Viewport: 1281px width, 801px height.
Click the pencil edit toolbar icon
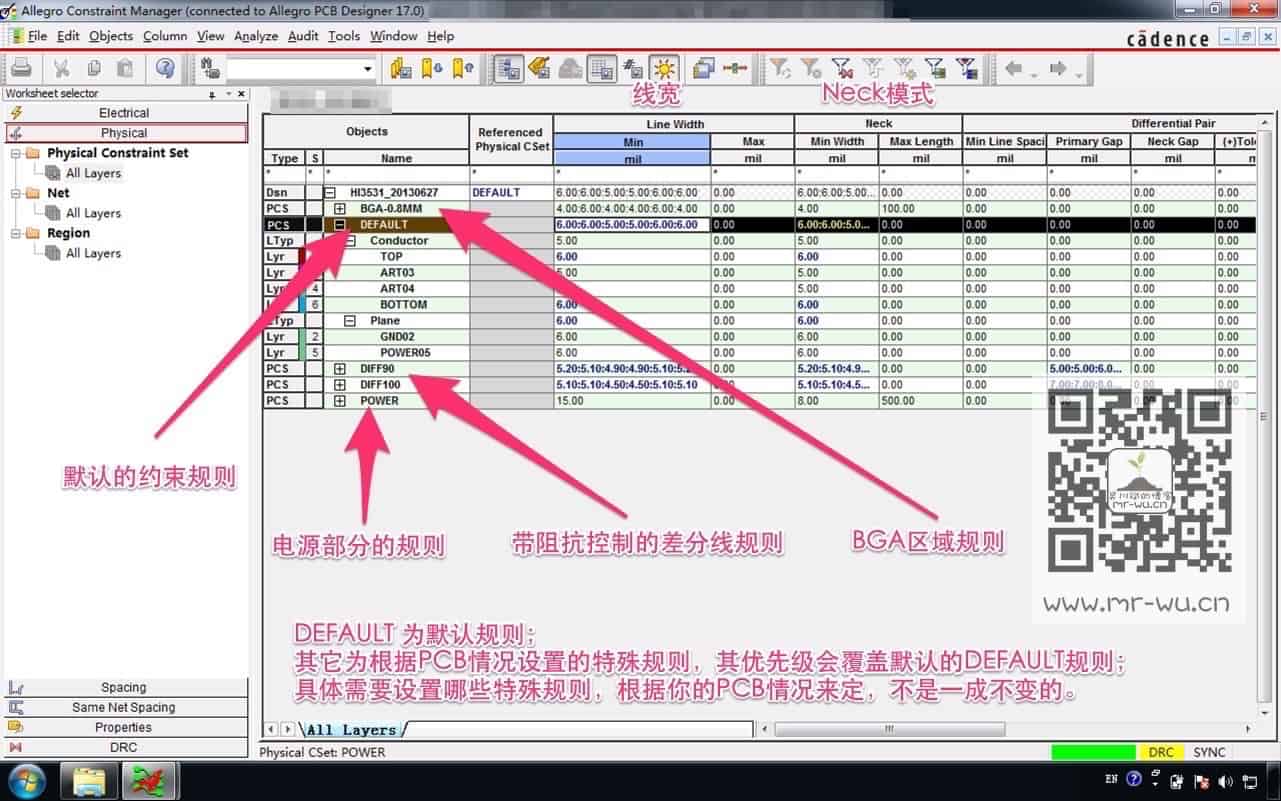point(540,68)
